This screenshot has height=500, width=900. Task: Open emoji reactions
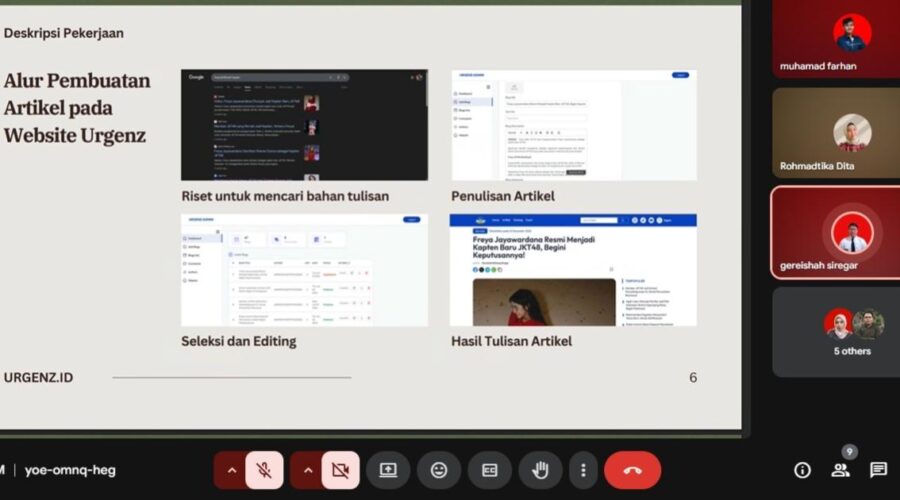[439, 470]
